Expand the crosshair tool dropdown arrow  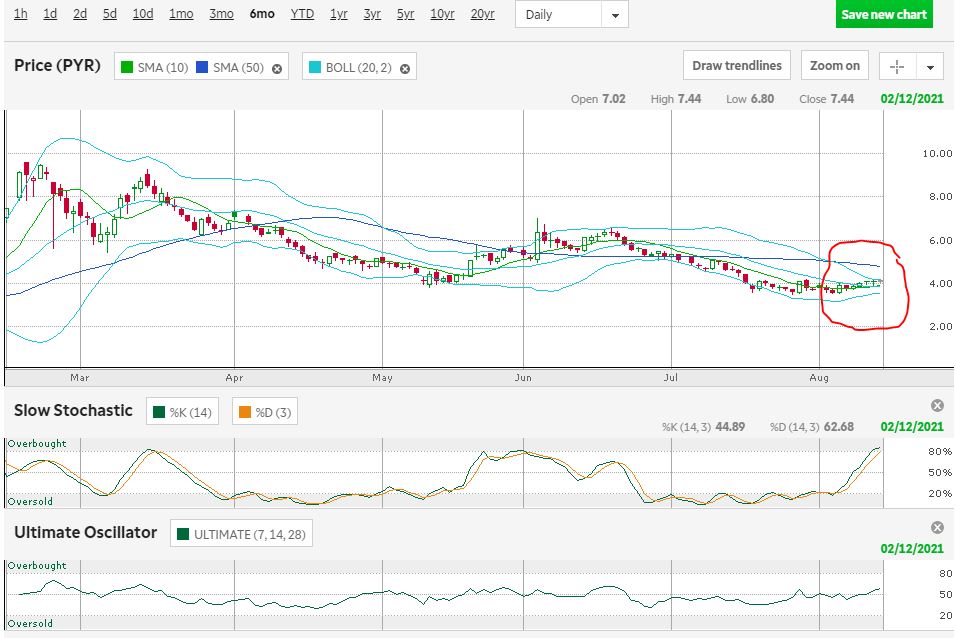click(x=931, y=67)
